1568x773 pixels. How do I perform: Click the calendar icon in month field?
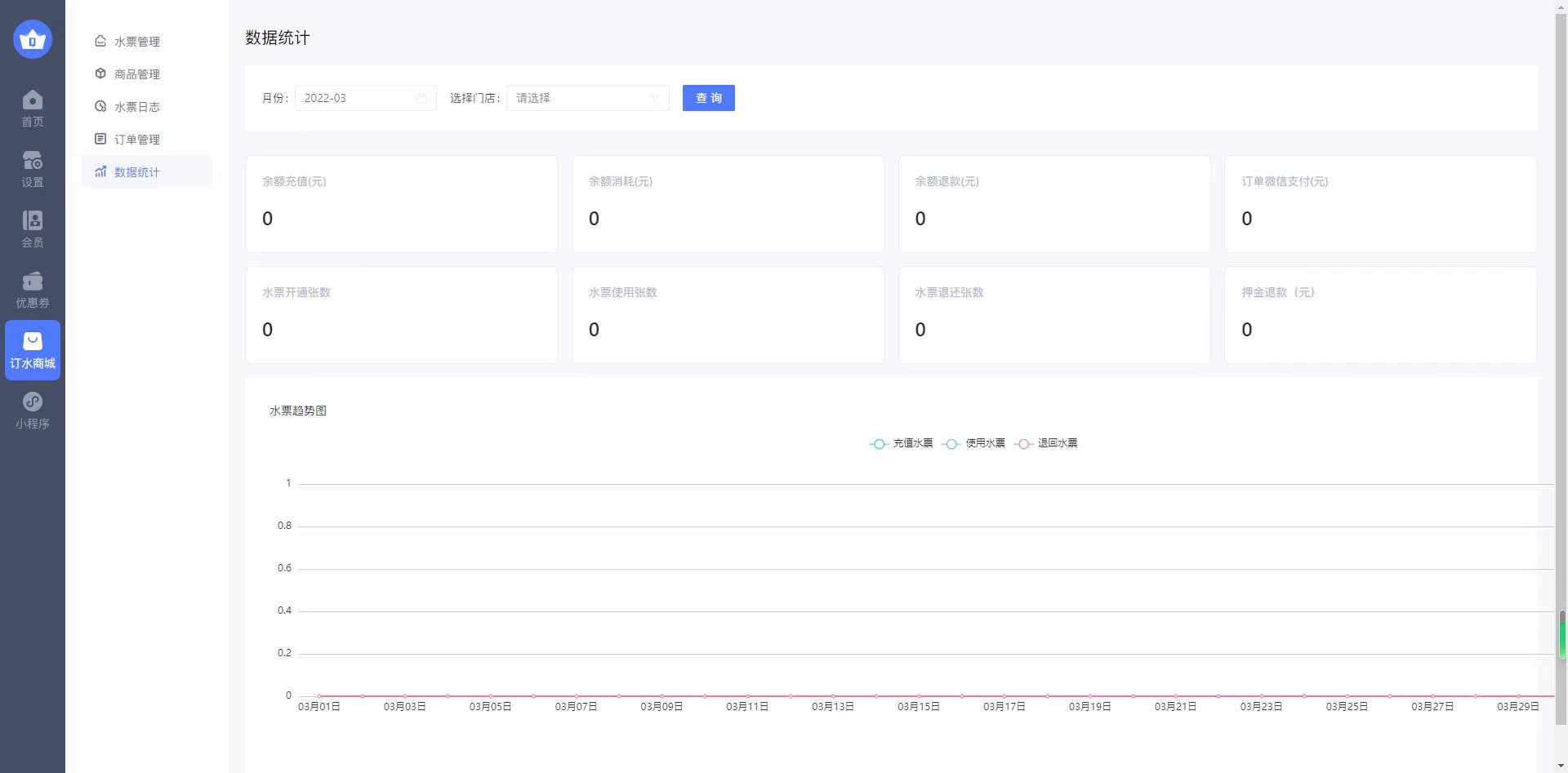coord(421,98)
